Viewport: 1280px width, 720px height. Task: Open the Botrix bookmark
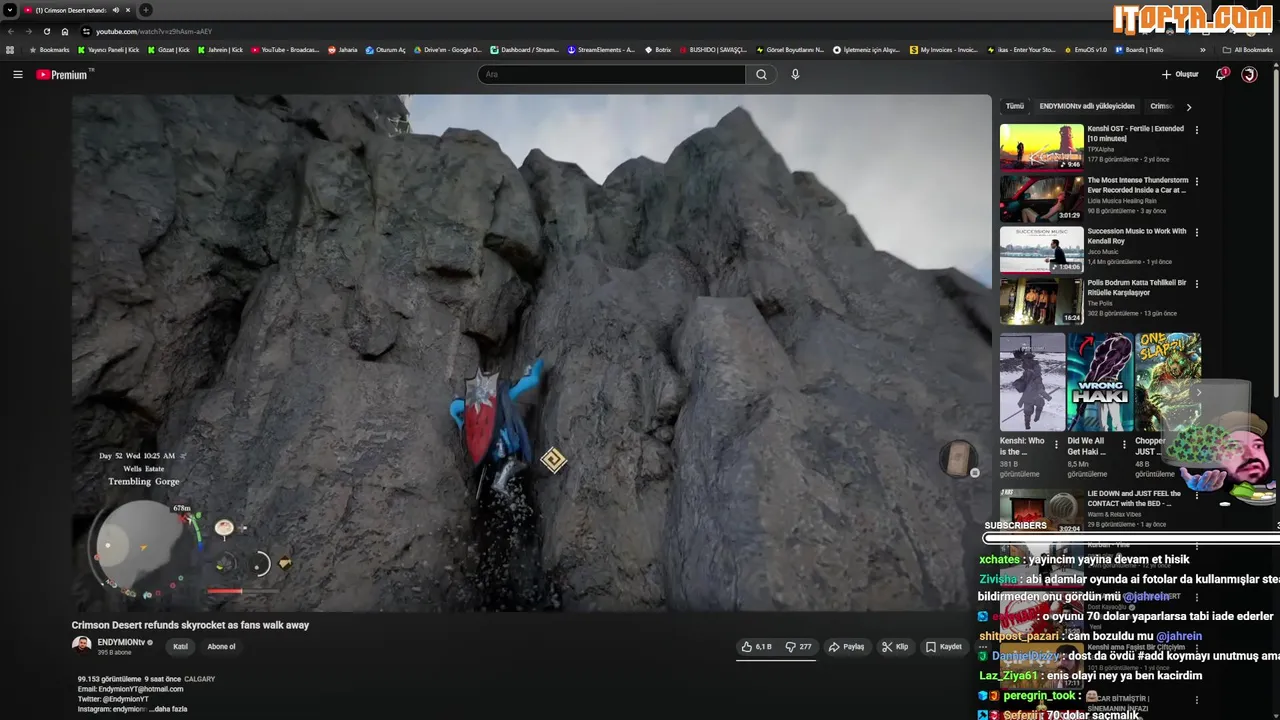657,49
